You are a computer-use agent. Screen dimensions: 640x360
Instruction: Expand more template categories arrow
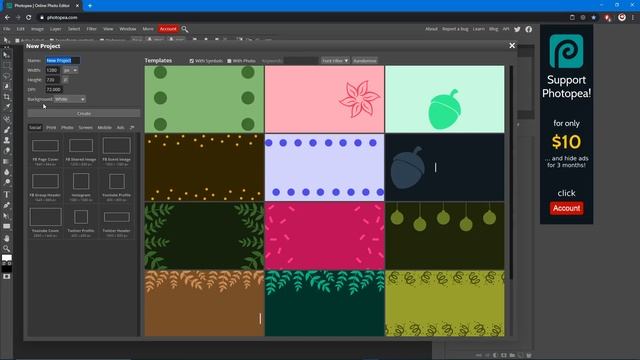tap(132, 128)
